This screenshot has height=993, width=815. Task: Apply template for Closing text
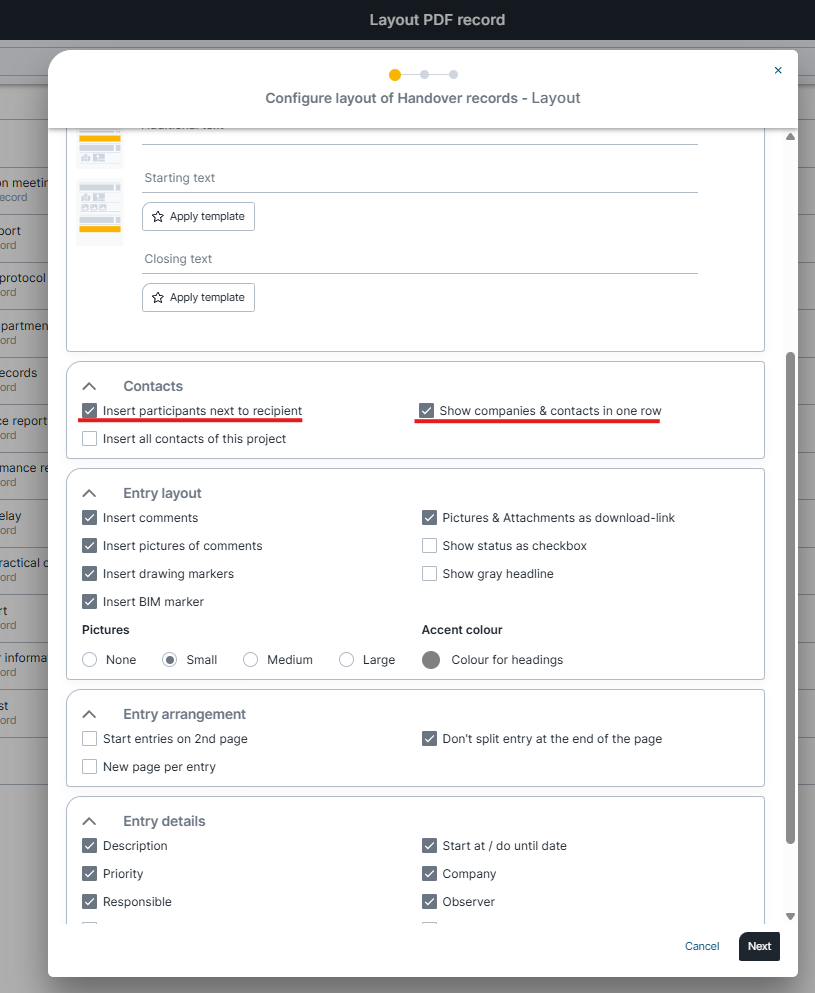click(198, 297)
